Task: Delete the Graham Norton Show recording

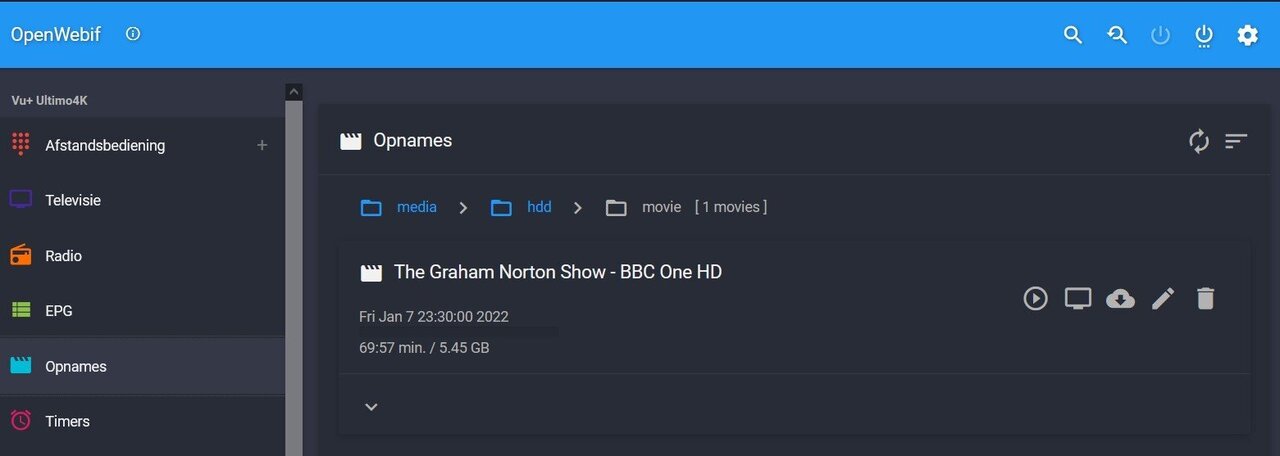Action: (1205, 298)
